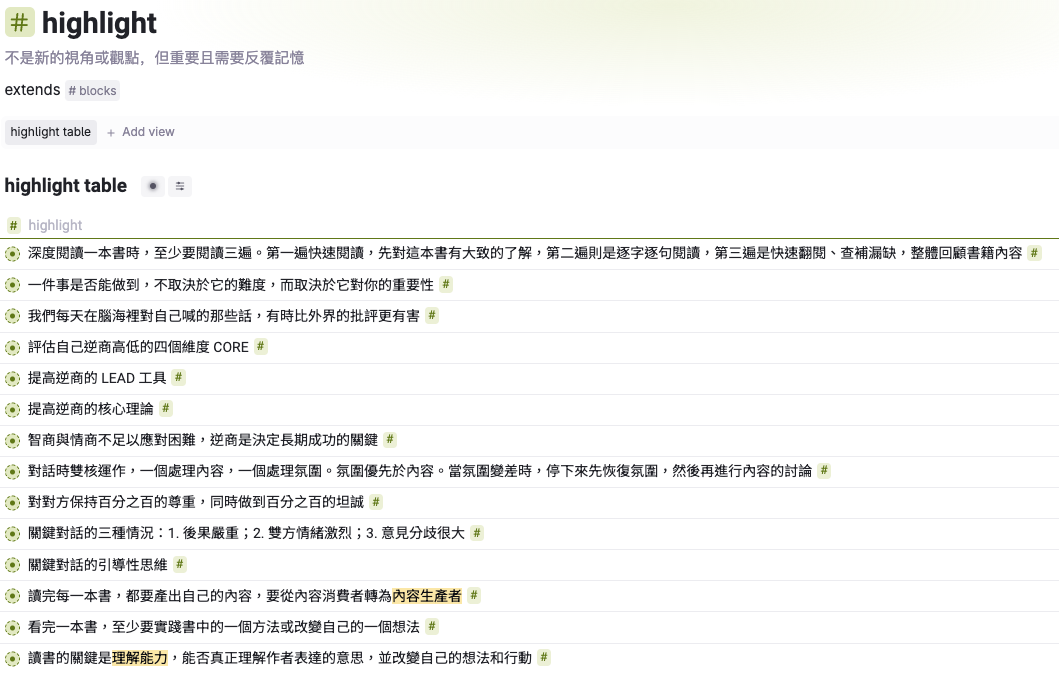Click the # icon in the highlight column header

(x=14, y=226)
